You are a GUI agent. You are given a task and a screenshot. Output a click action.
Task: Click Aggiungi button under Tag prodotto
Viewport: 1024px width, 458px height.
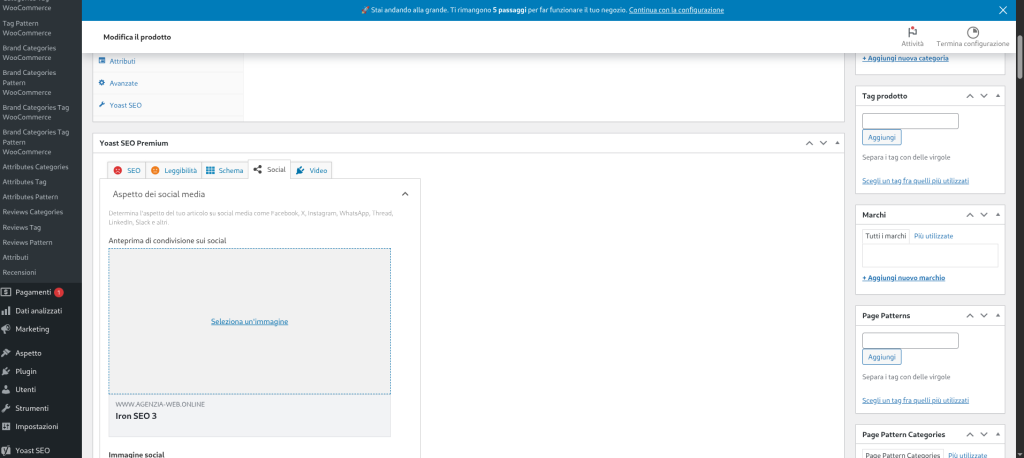pos(881,137)
